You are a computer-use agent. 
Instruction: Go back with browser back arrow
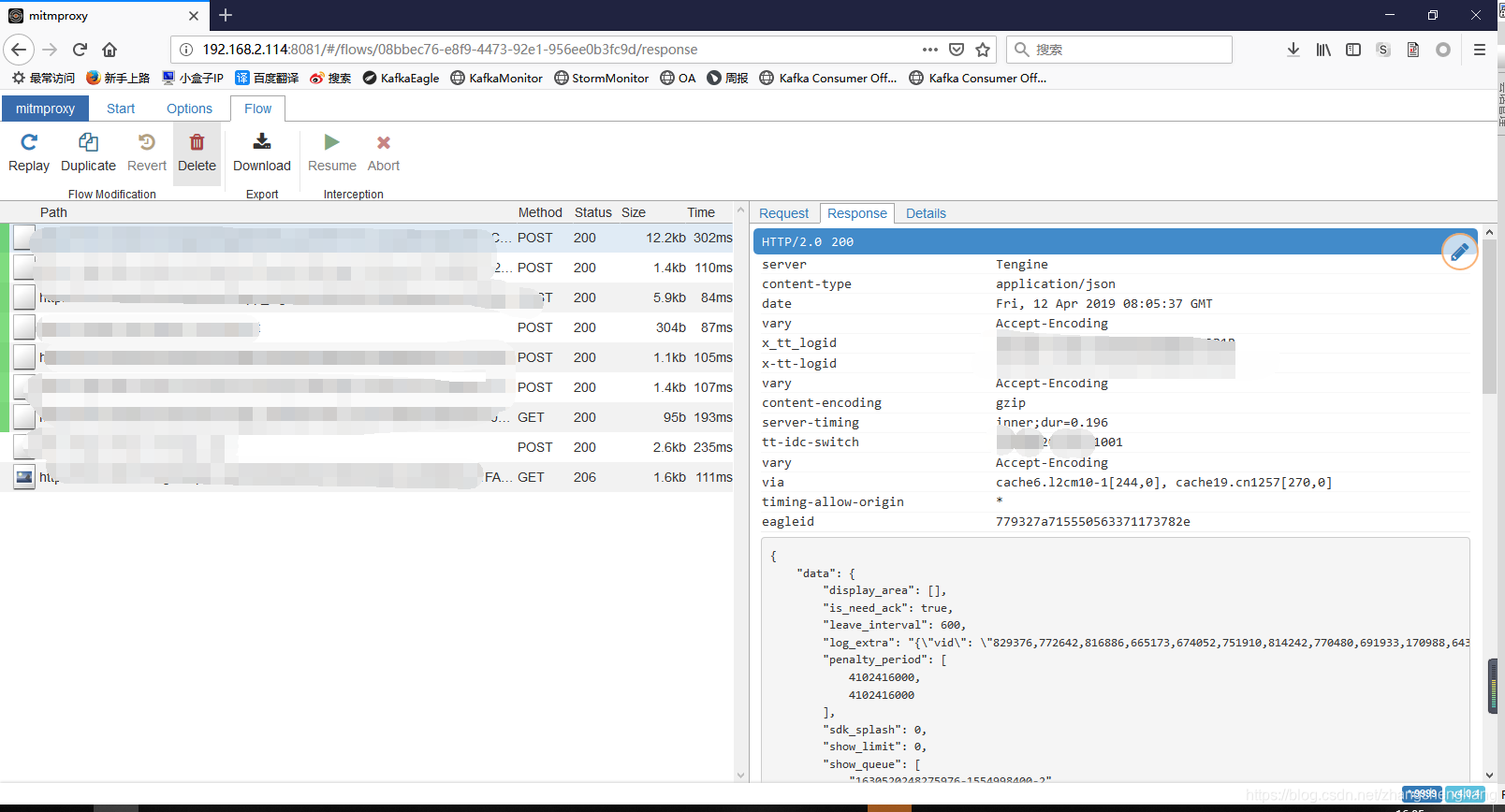coord(19,50)
